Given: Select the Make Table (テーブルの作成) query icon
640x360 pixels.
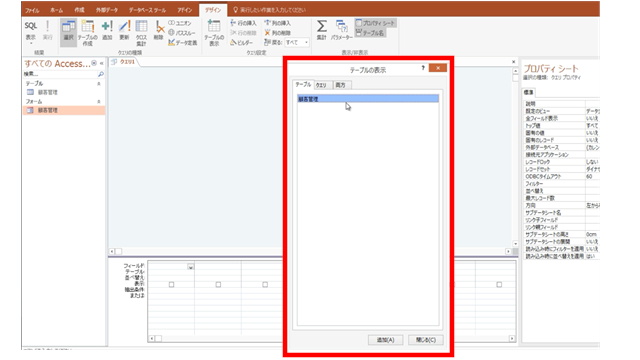Looking at the screenshot, I should [x=87, y=33].
